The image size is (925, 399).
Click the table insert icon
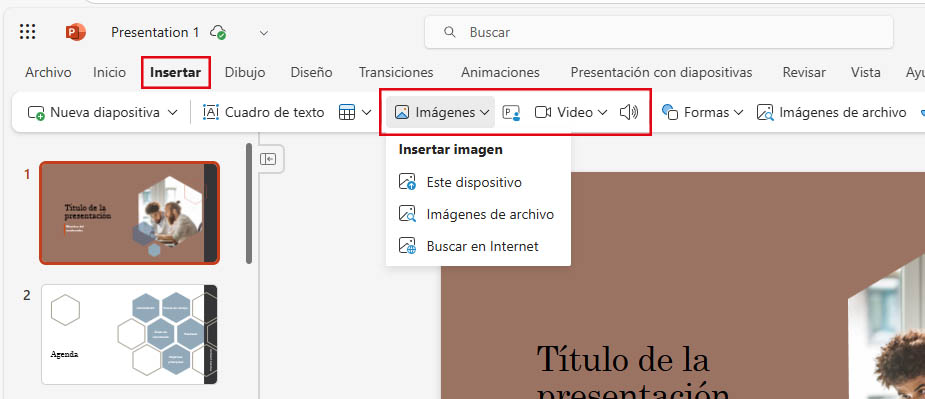coord(347,112)
